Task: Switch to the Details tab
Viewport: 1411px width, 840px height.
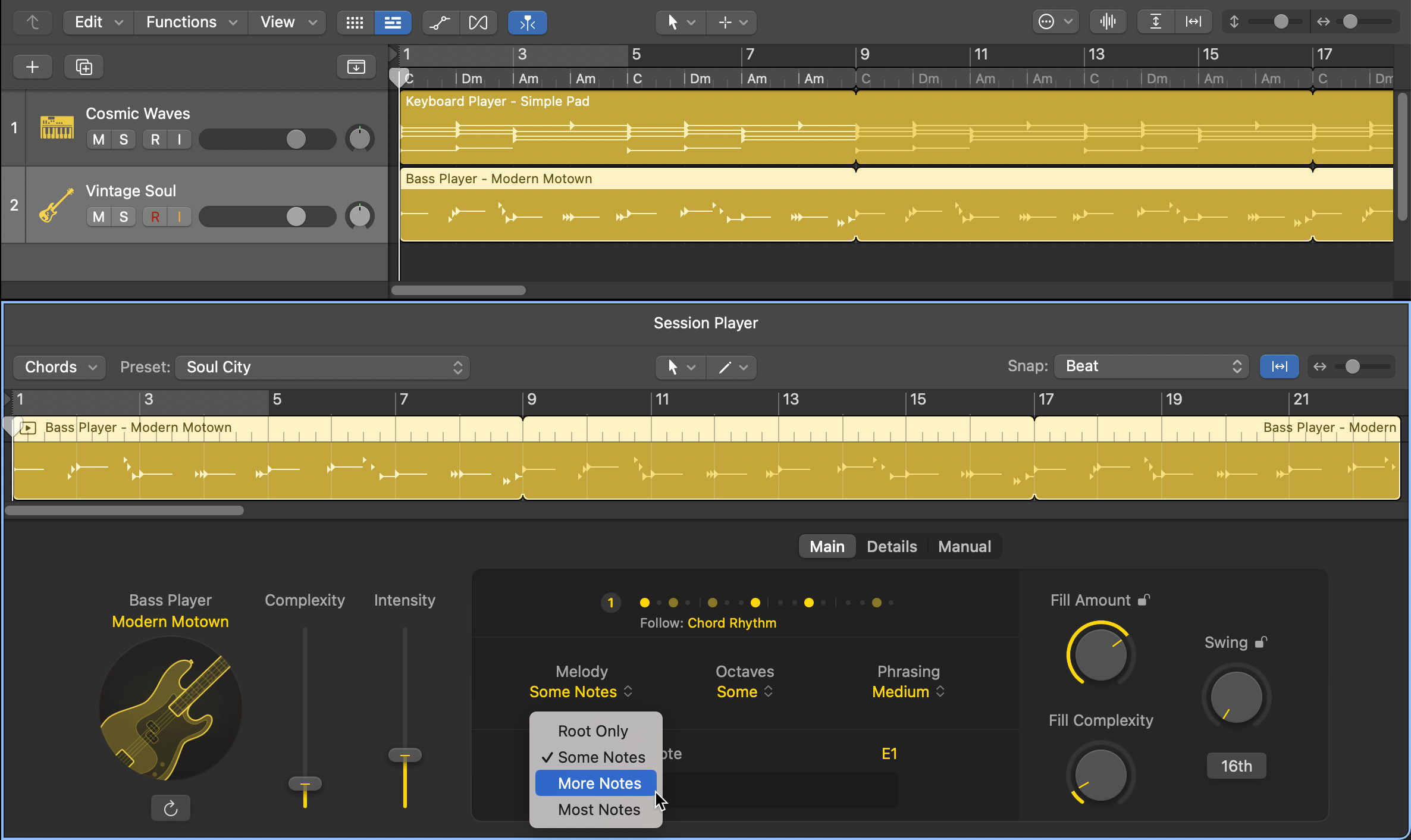Action: [x=891, y=546]
